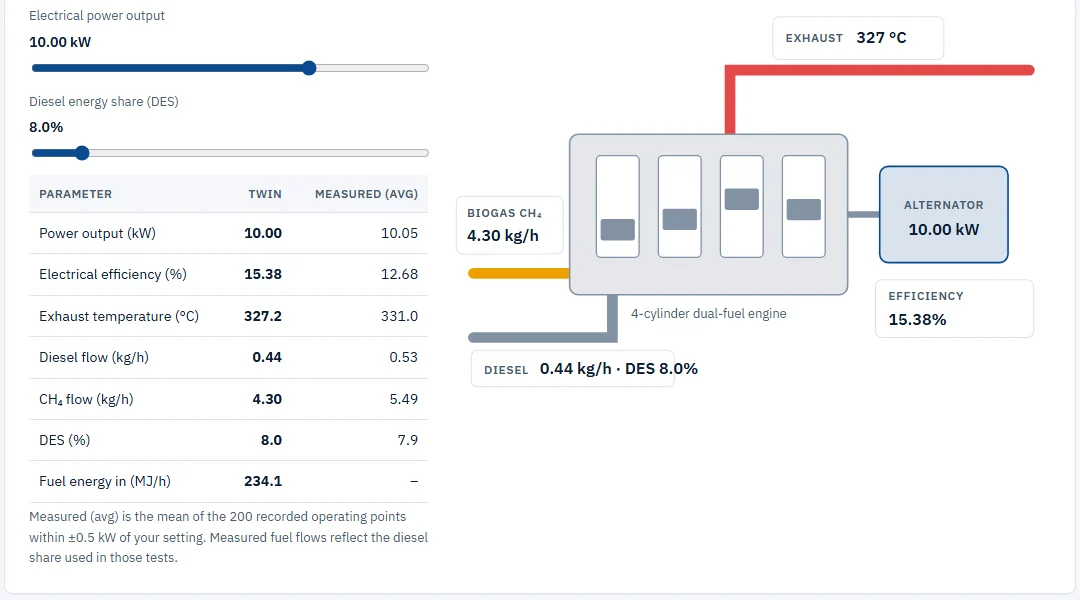The width and height of the screenshot is (1080, 600).
Task: Click the DIESEL 0.44 kg/h label box
Action: (x=573, y=369)
